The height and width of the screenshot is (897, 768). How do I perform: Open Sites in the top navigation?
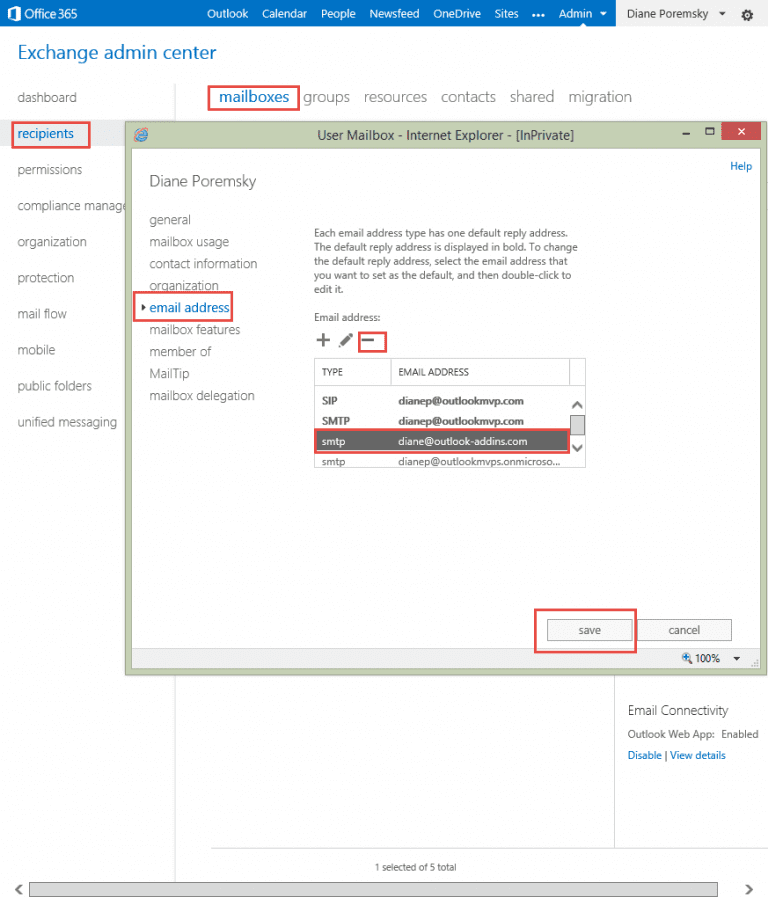tap(506, 14)
